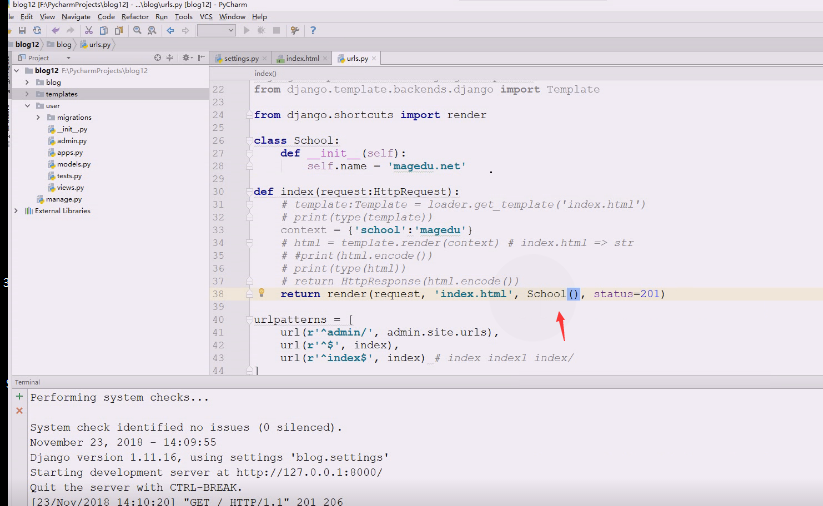
Task: Open the Help menu
Action: tap(259, 17)
